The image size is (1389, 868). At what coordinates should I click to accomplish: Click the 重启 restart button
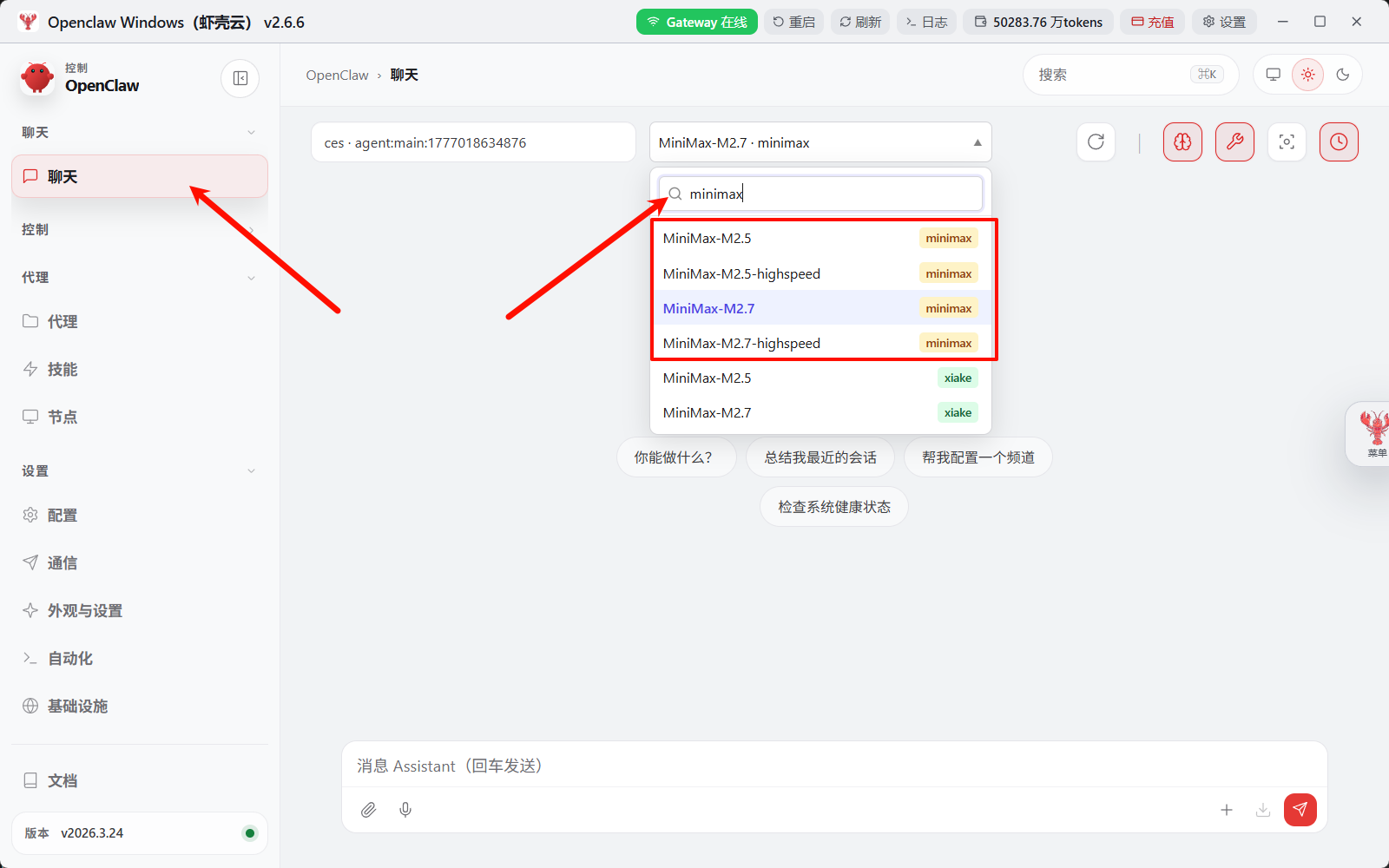tap(794, 22)
